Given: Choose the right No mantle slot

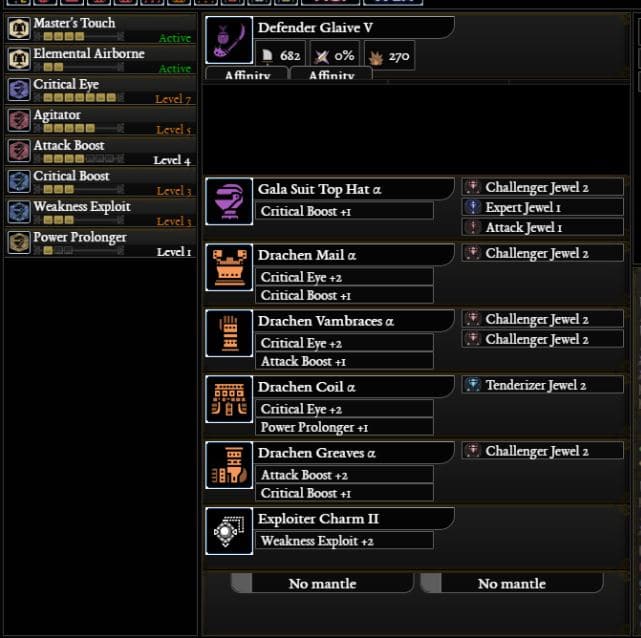Looking at the screenshot, I should 512,583.
